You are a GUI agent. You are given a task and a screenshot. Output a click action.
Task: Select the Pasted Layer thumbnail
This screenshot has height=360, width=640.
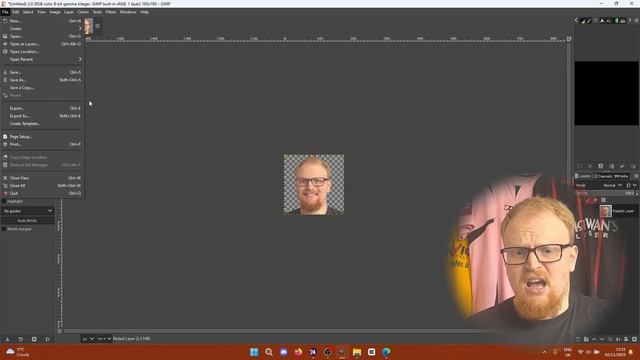[x=606, y=211]
